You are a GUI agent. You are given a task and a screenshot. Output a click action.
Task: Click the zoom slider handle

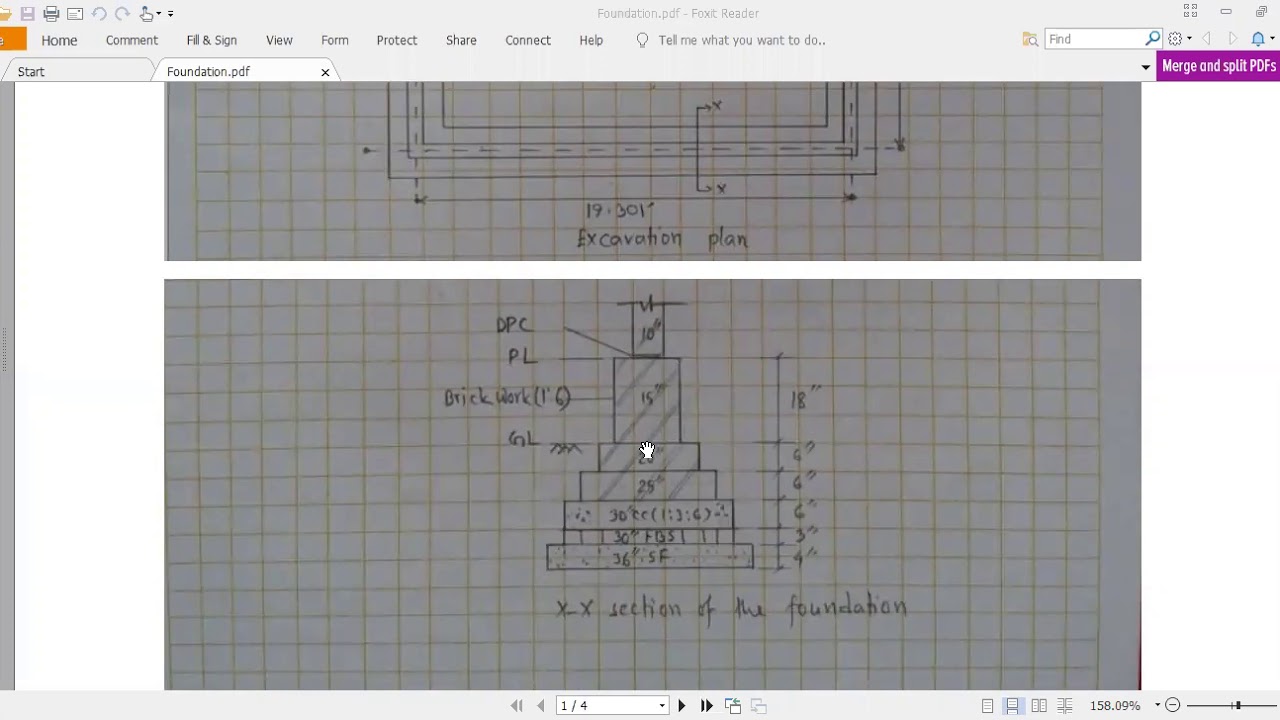pos(1237,706)
